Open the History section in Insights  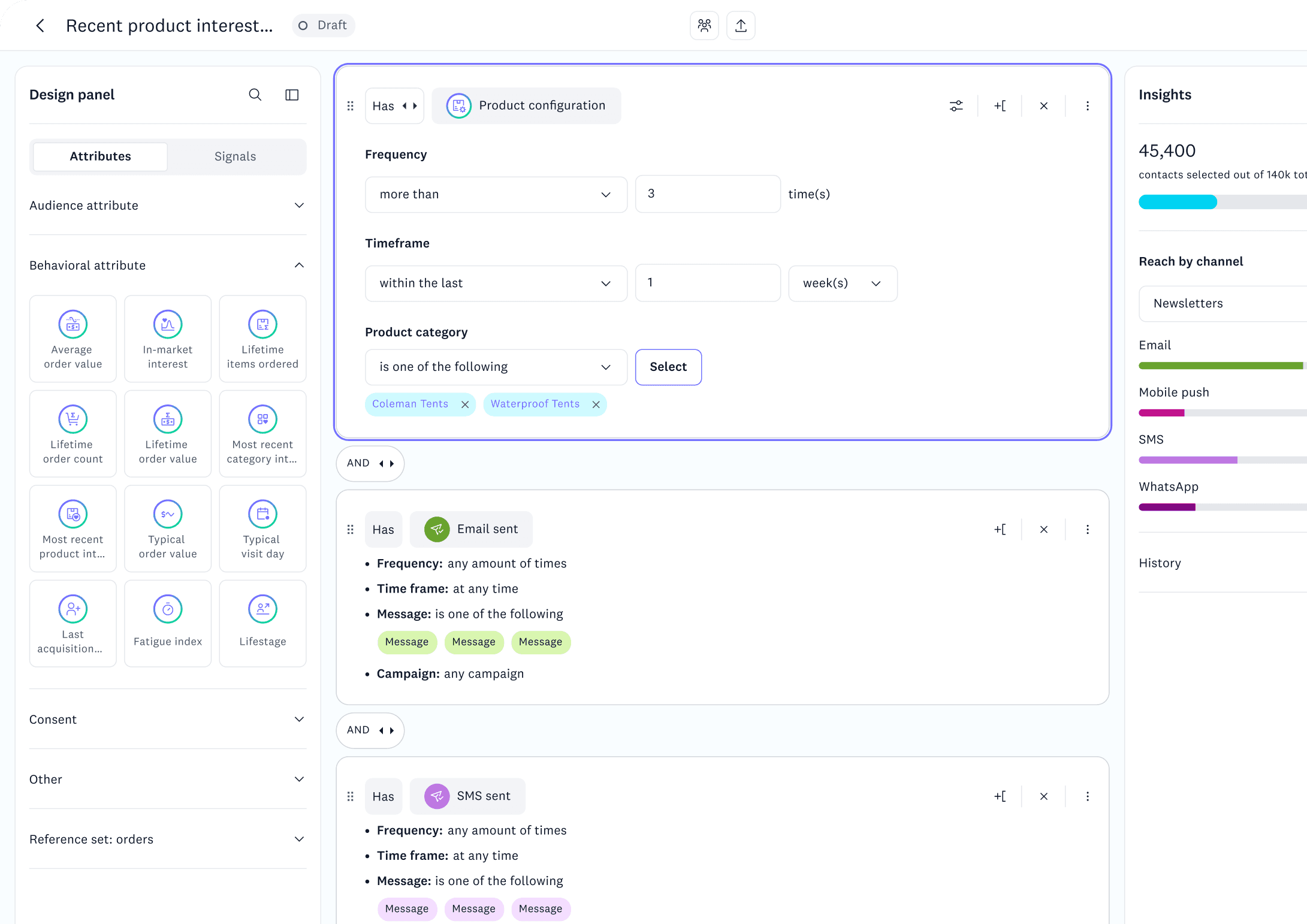pos(1223,563)
